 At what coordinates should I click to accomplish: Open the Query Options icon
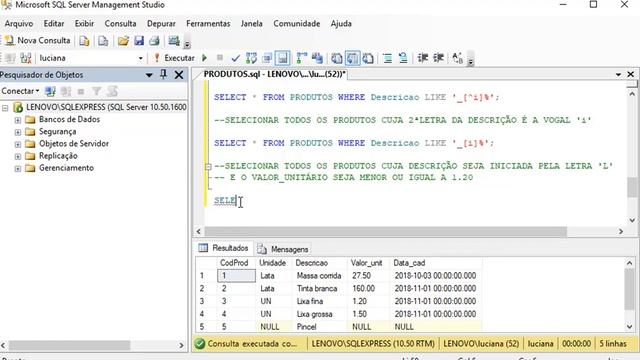[x=267, y=58]
